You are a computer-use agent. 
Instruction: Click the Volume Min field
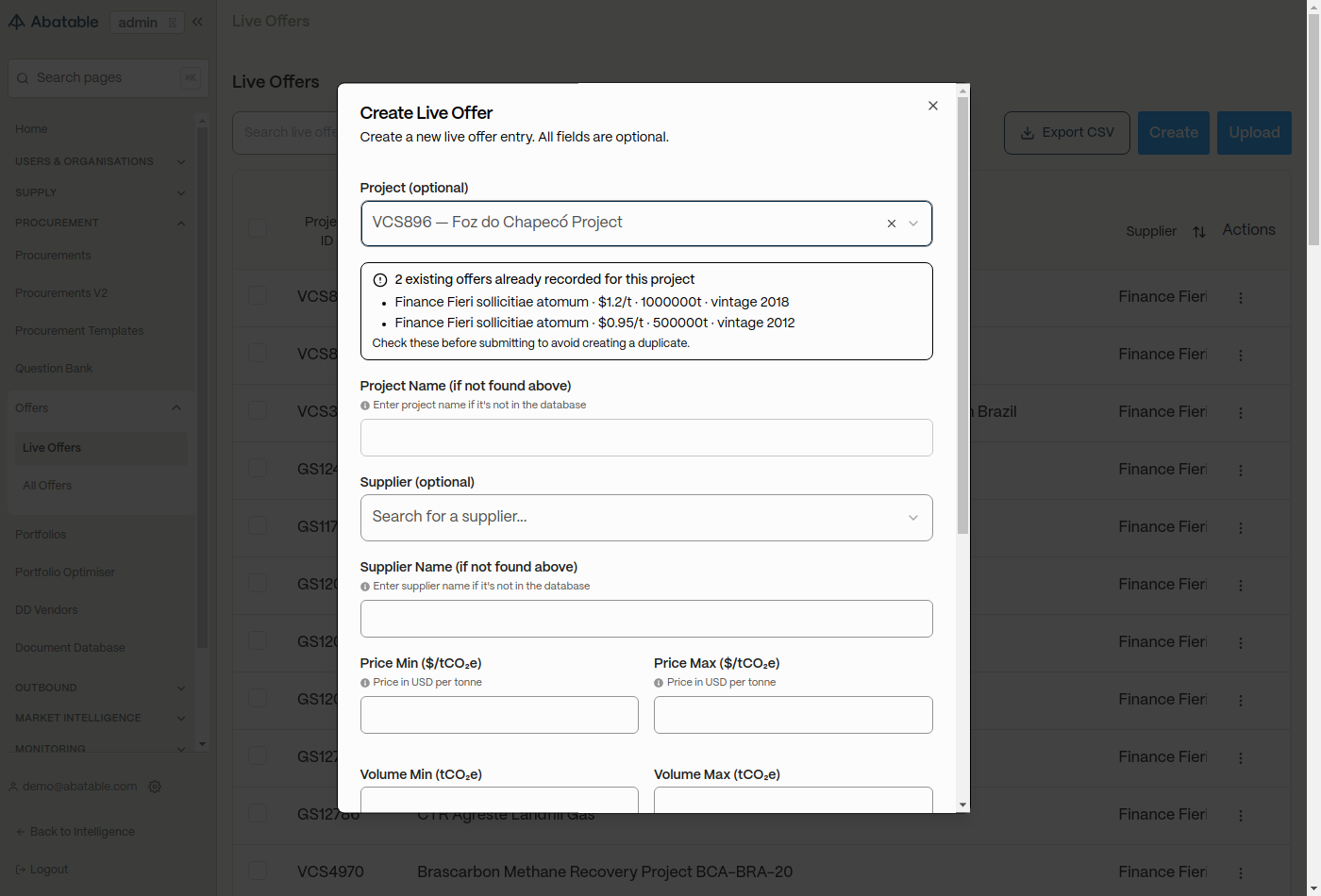coord(499,800)
